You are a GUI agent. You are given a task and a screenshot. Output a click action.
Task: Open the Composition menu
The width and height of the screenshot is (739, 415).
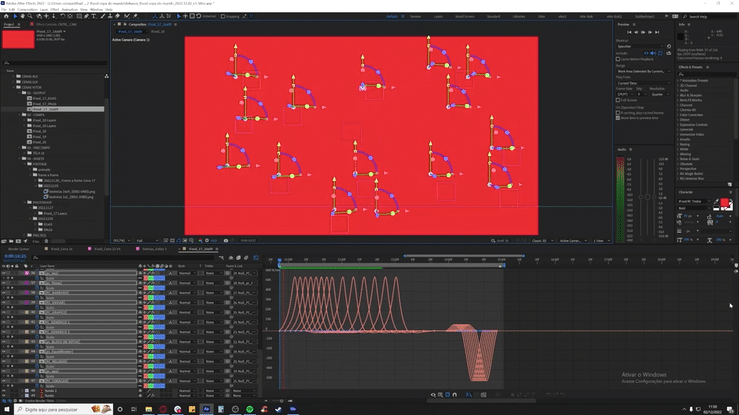click(x=27, y=9)
